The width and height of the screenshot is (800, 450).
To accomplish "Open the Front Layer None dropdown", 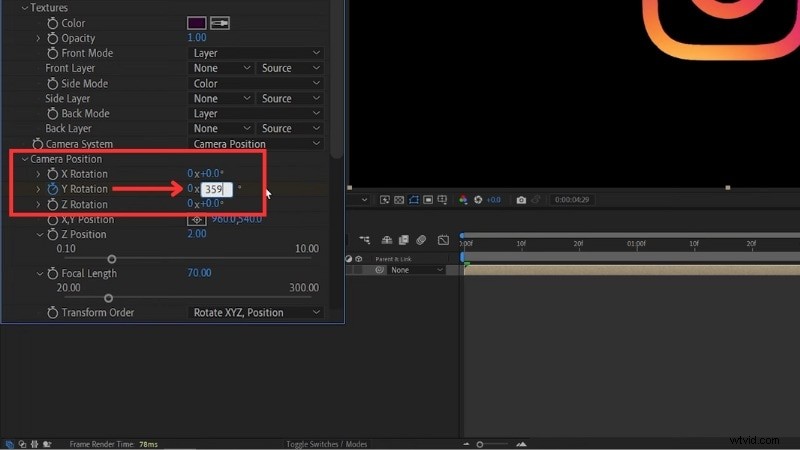I will [x=221, y=68].
